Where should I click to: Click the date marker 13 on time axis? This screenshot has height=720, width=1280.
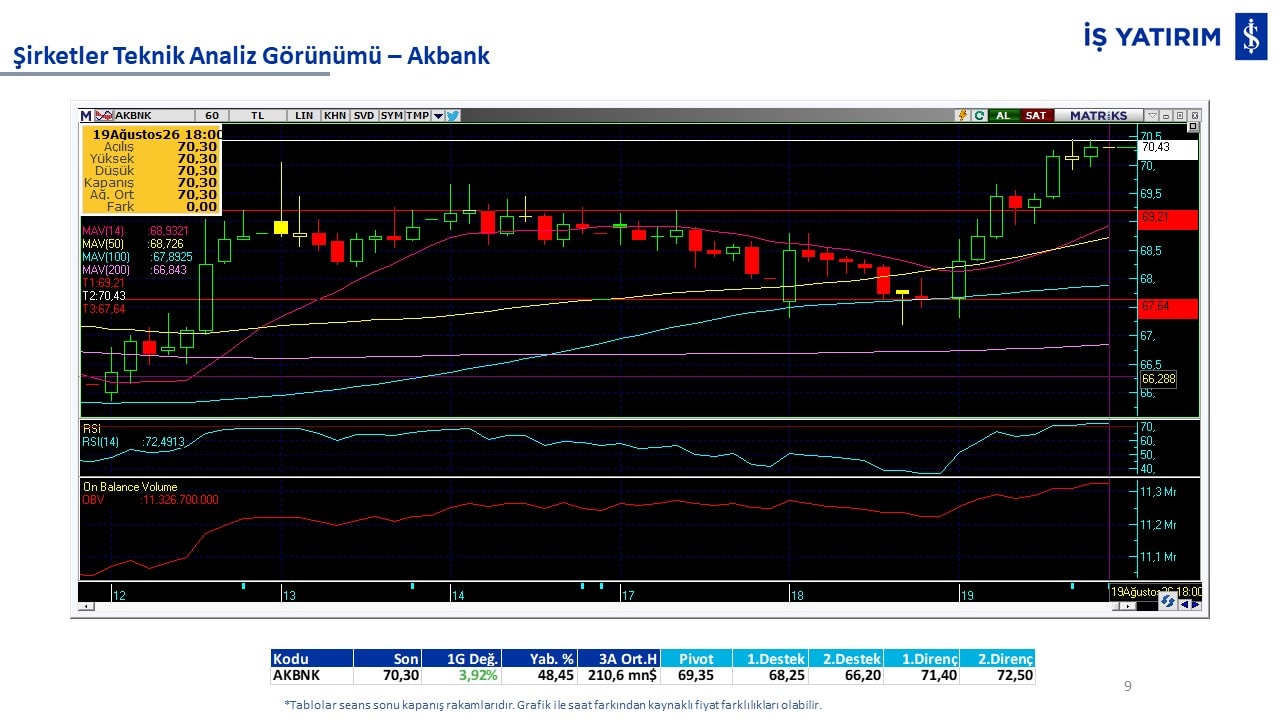pos(289,596)
